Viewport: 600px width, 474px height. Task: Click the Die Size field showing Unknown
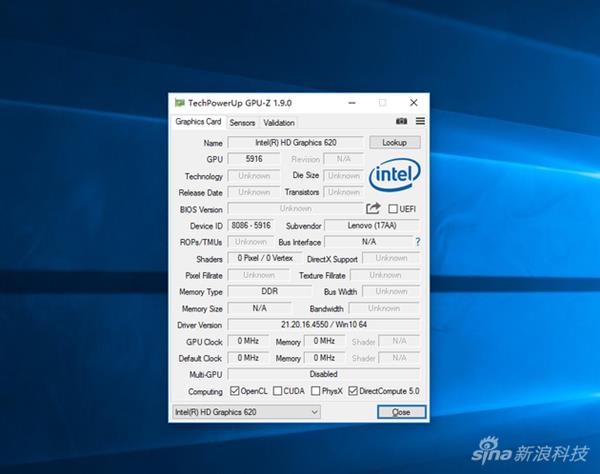[x=344, y=176]
